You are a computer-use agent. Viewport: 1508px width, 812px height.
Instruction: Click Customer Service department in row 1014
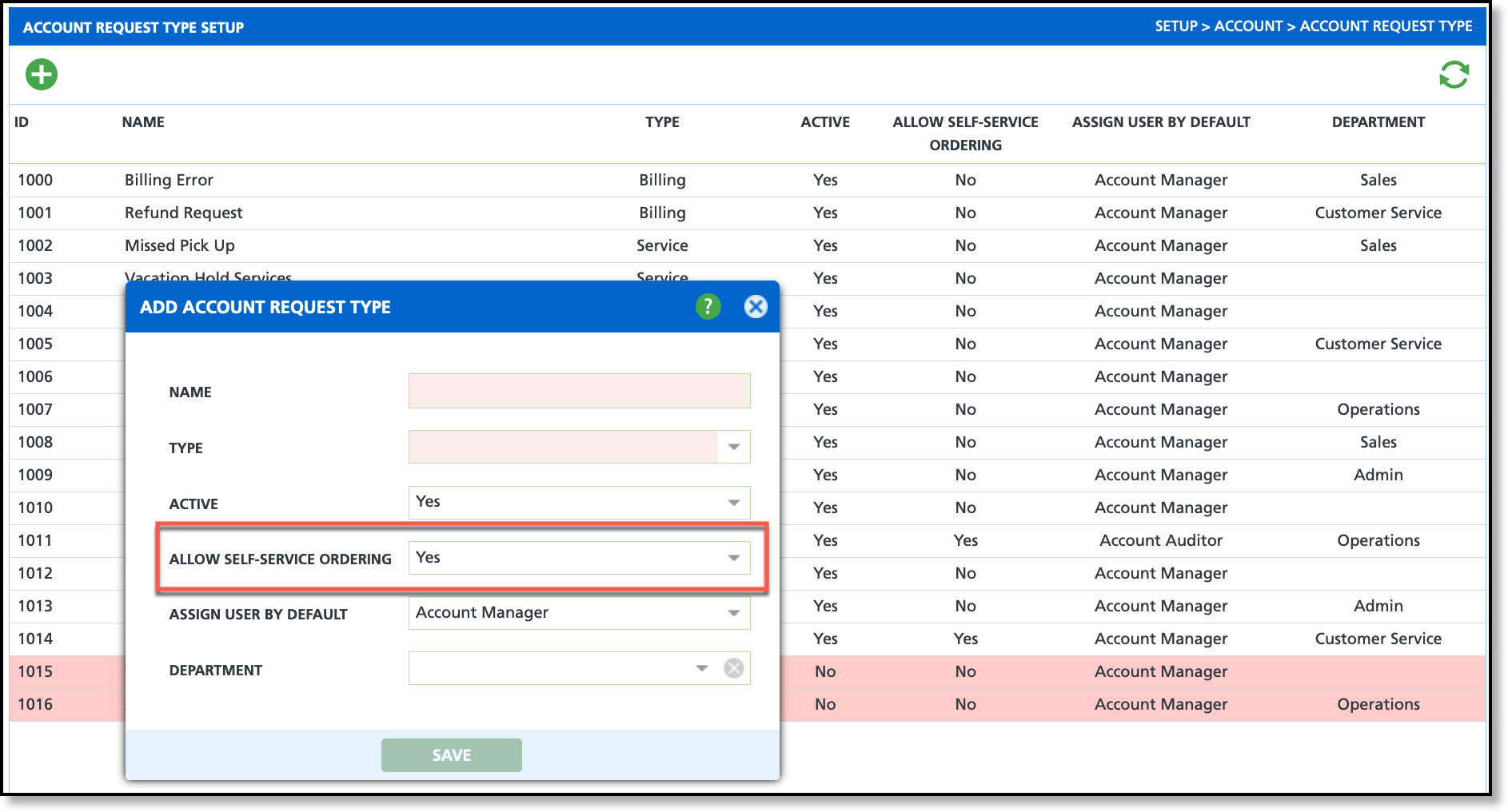1378,639
